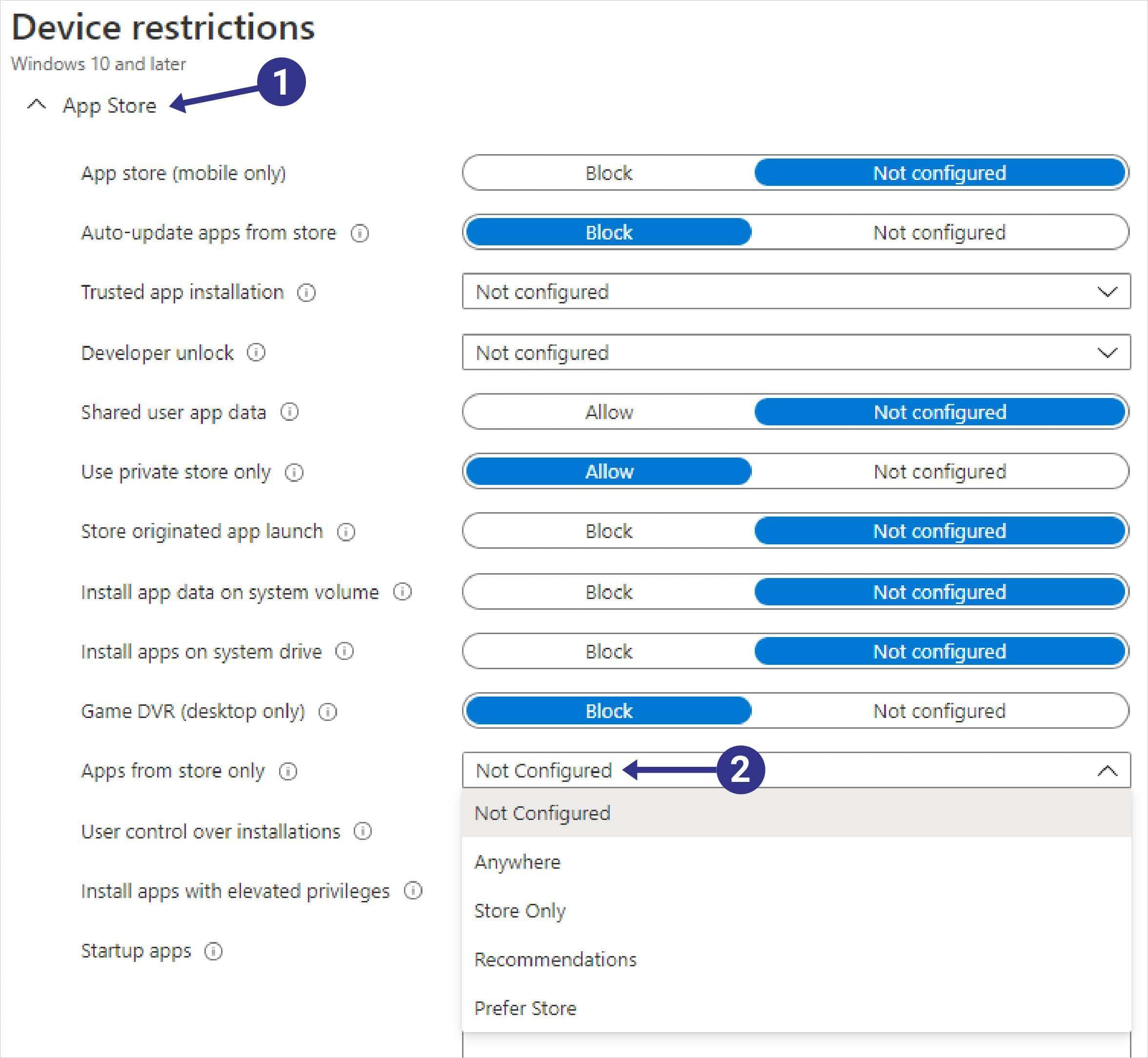The height and width of the screenshot is (1058, 1148).
Task: Click info icon beside Developer unlock
Action: 256,353
